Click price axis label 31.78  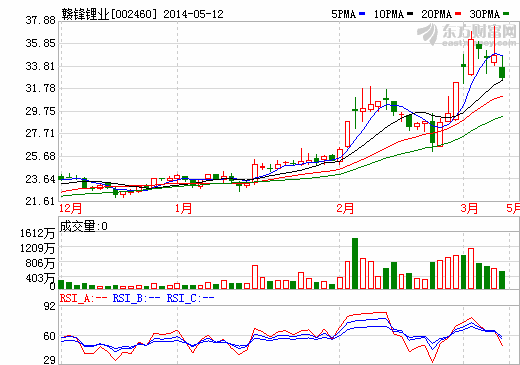point(41,88)
